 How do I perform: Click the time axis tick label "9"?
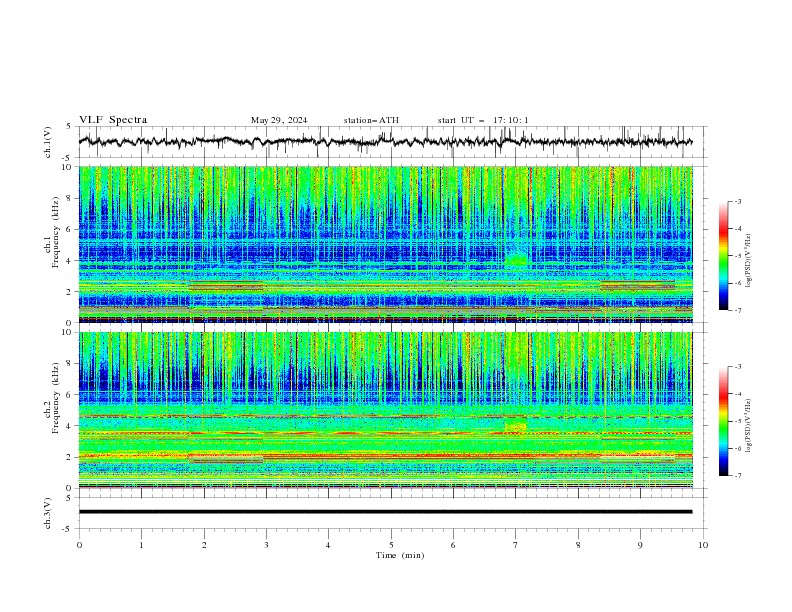(640, 545)
